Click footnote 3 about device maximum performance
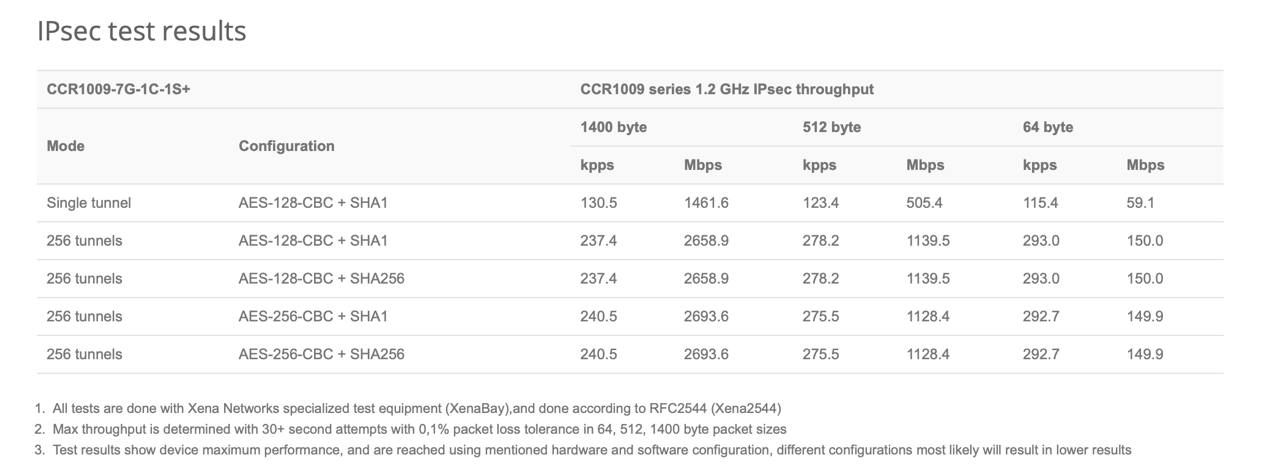The image size is (1280, 473). (x=583, y=450)
